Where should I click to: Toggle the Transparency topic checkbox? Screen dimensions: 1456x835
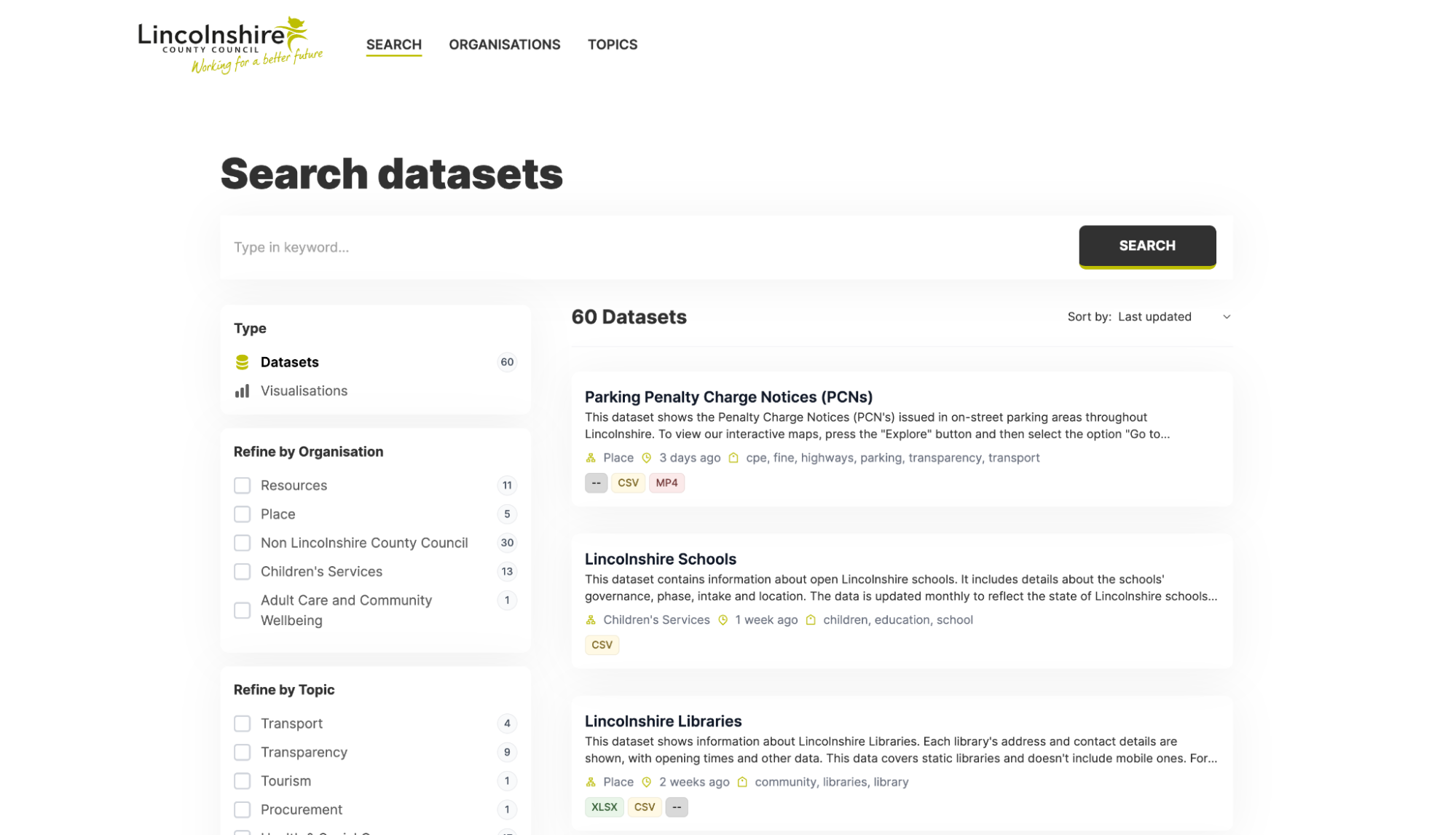click(243, 752)
